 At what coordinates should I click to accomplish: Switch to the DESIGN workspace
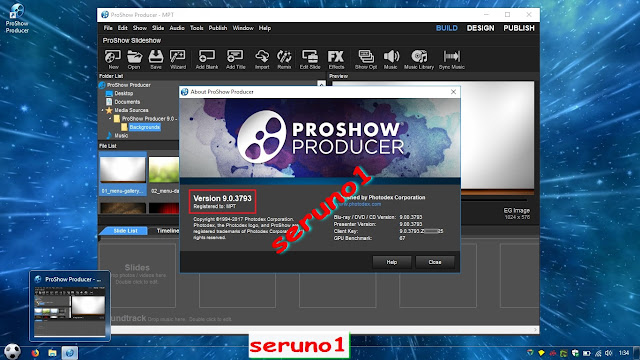480,28
